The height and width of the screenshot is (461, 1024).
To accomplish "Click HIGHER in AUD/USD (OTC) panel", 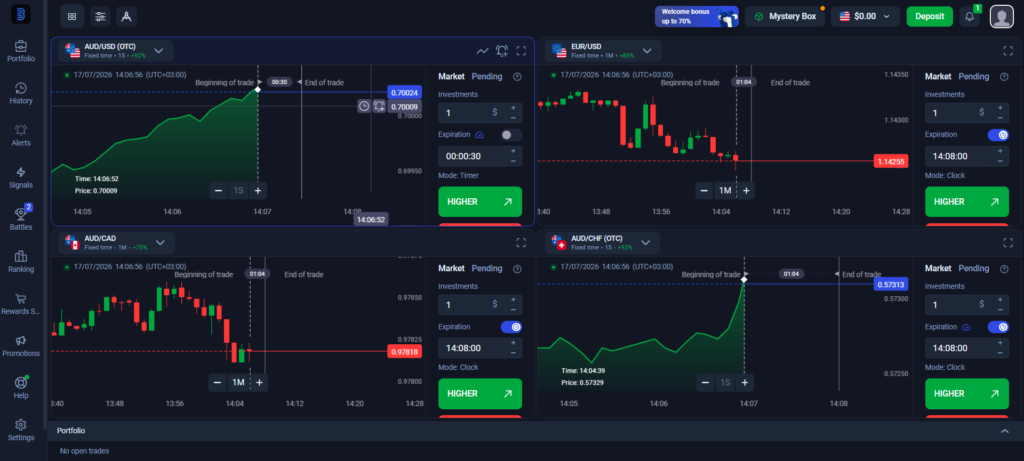I will coord(480,202).
